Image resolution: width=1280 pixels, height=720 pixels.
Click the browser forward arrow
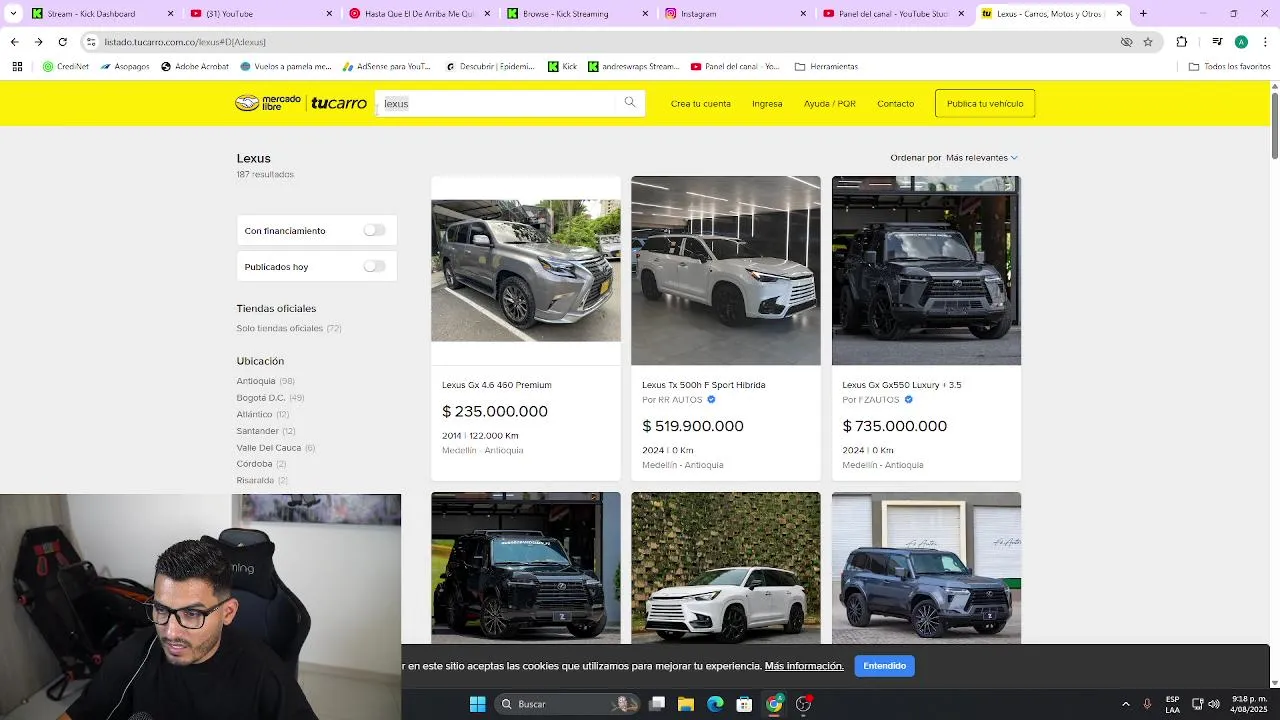pyautogui.click(x=38, y=42)
